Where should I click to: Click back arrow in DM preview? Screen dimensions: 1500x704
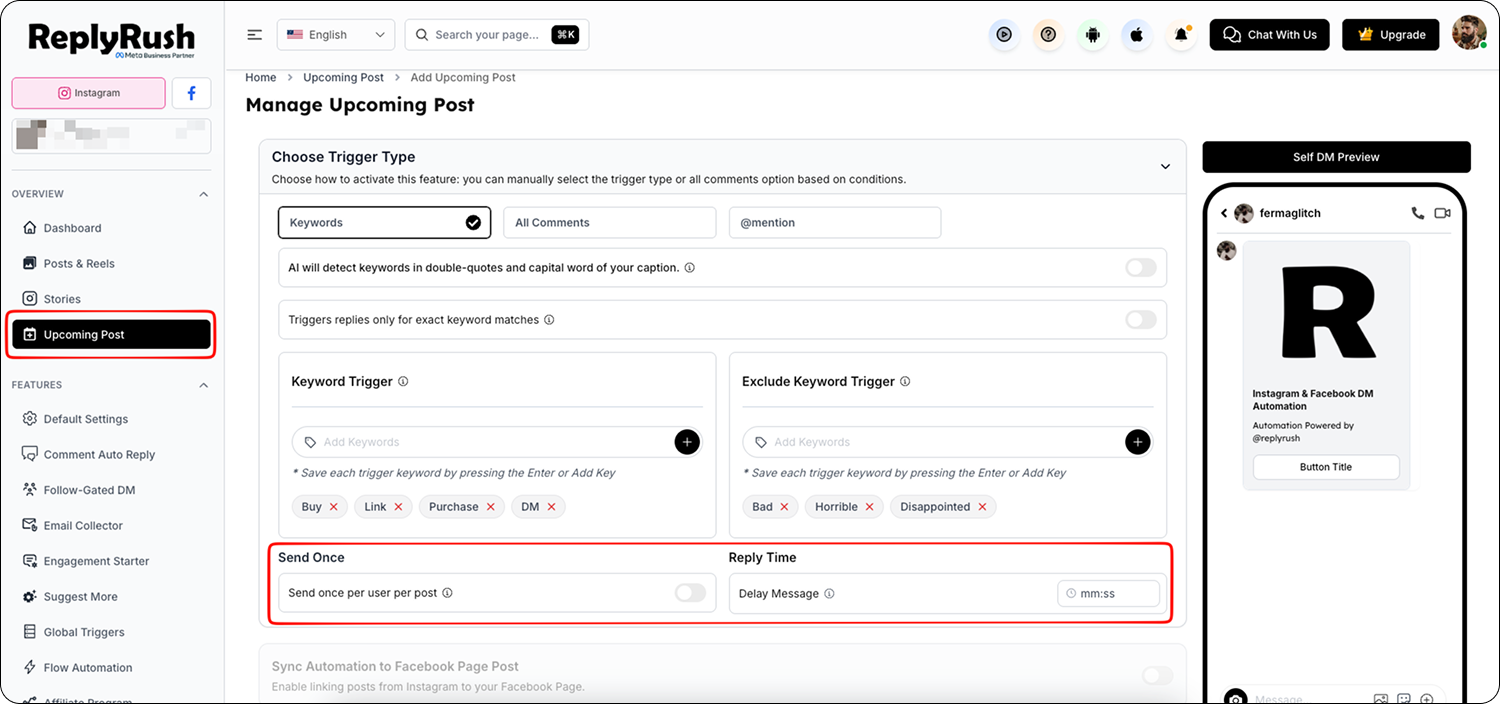point(1224,213)
